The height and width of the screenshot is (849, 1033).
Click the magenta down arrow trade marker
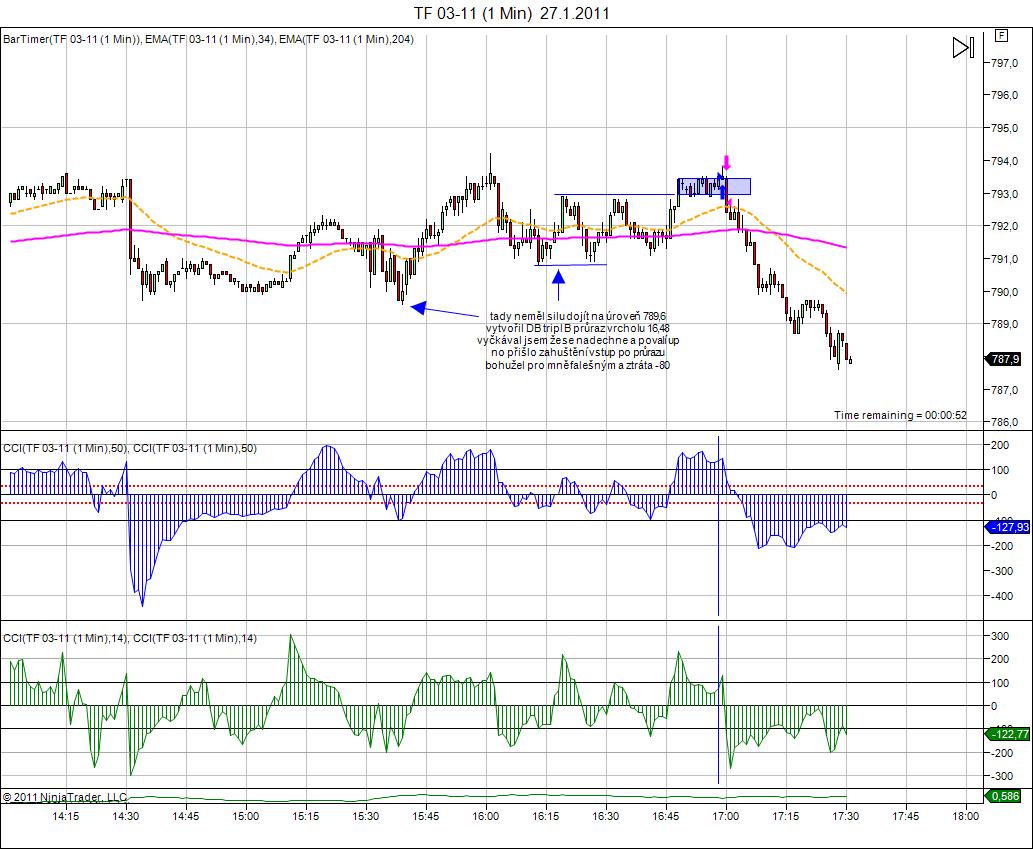727,162
